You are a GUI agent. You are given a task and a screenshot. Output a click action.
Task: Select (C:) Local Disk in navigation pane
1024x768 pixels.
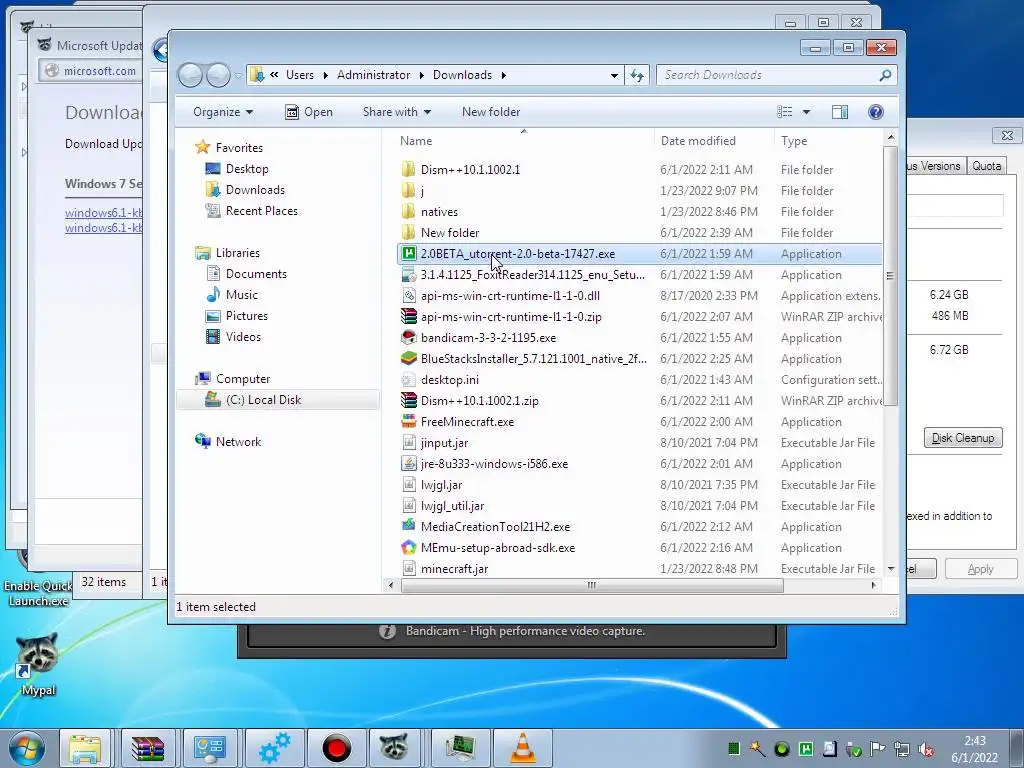(x=278, y=400)
